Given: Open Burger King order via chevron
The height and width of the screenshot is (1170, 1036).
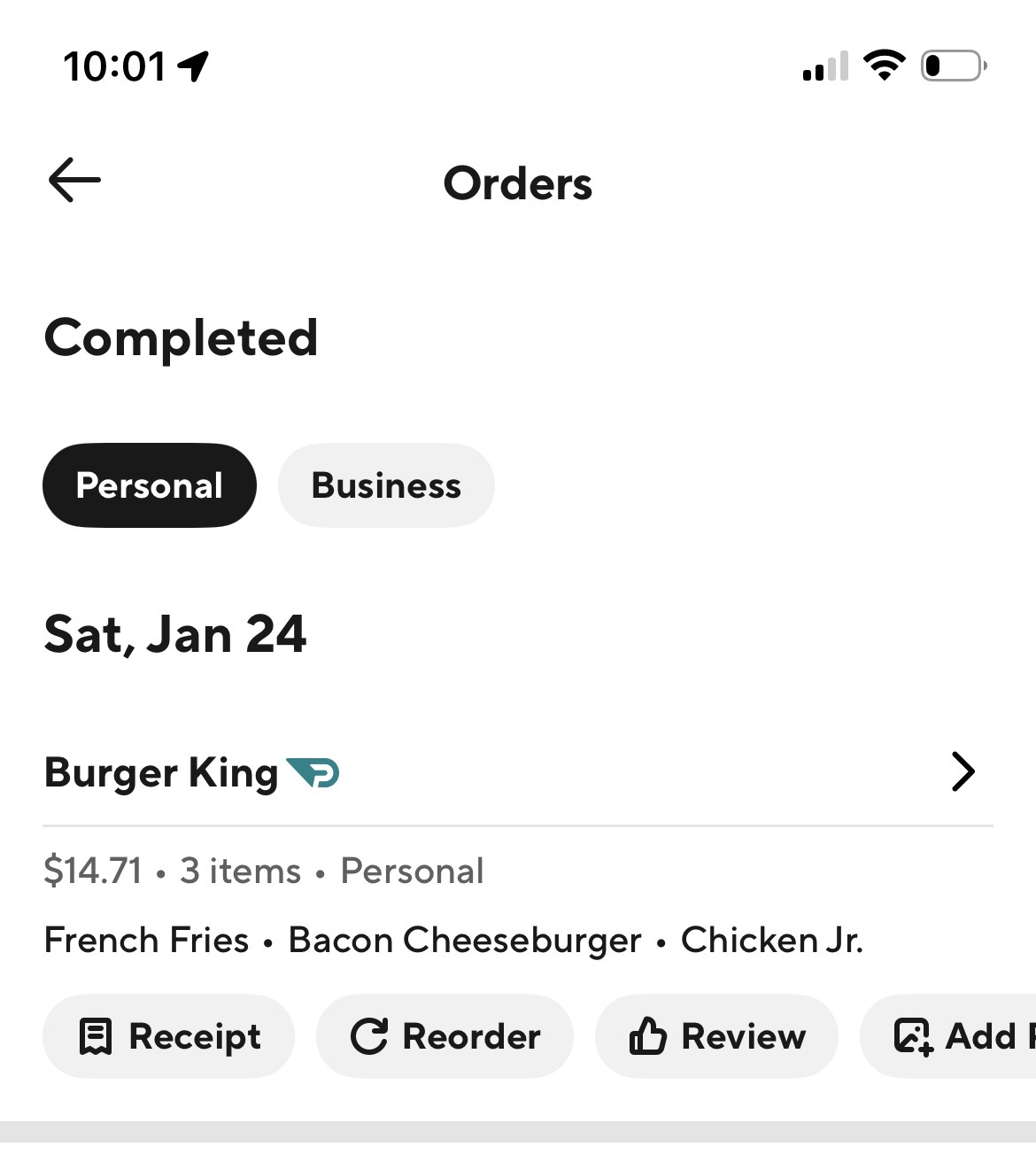Looking at the screenshot, I should tap(963, 771).
